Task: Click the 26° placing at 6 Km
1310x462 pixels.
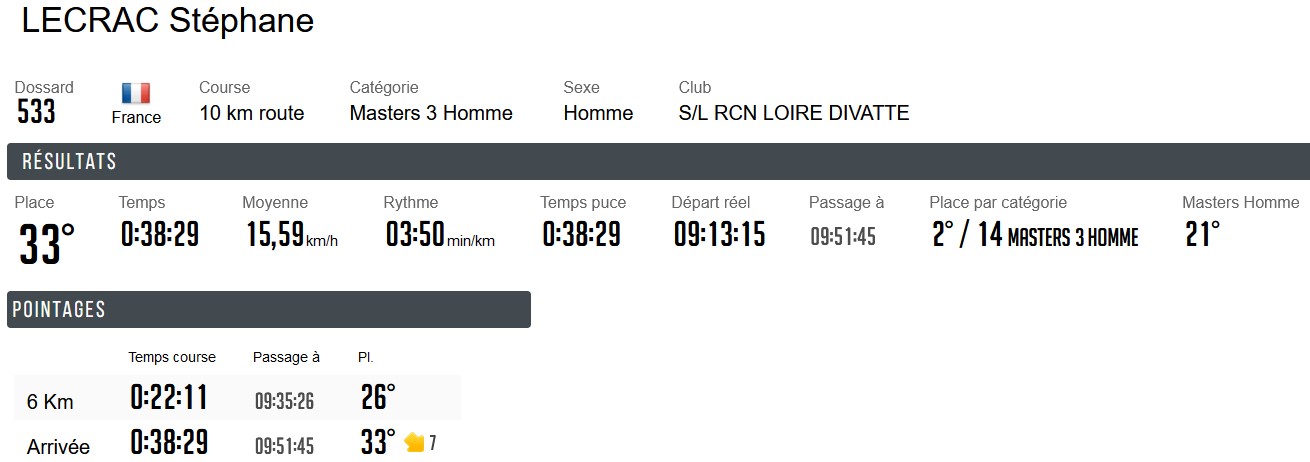Action: [x=378, y=398]
